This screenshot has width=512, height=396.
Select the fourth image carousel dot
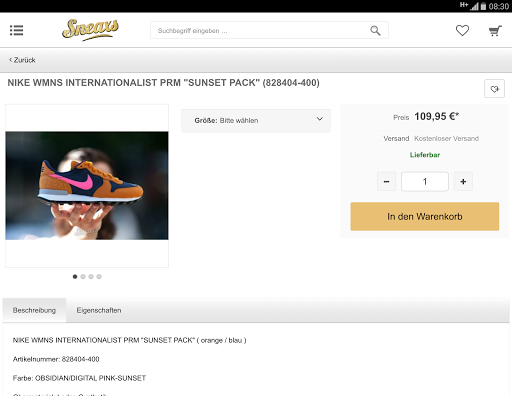click(x=99, y=277)
